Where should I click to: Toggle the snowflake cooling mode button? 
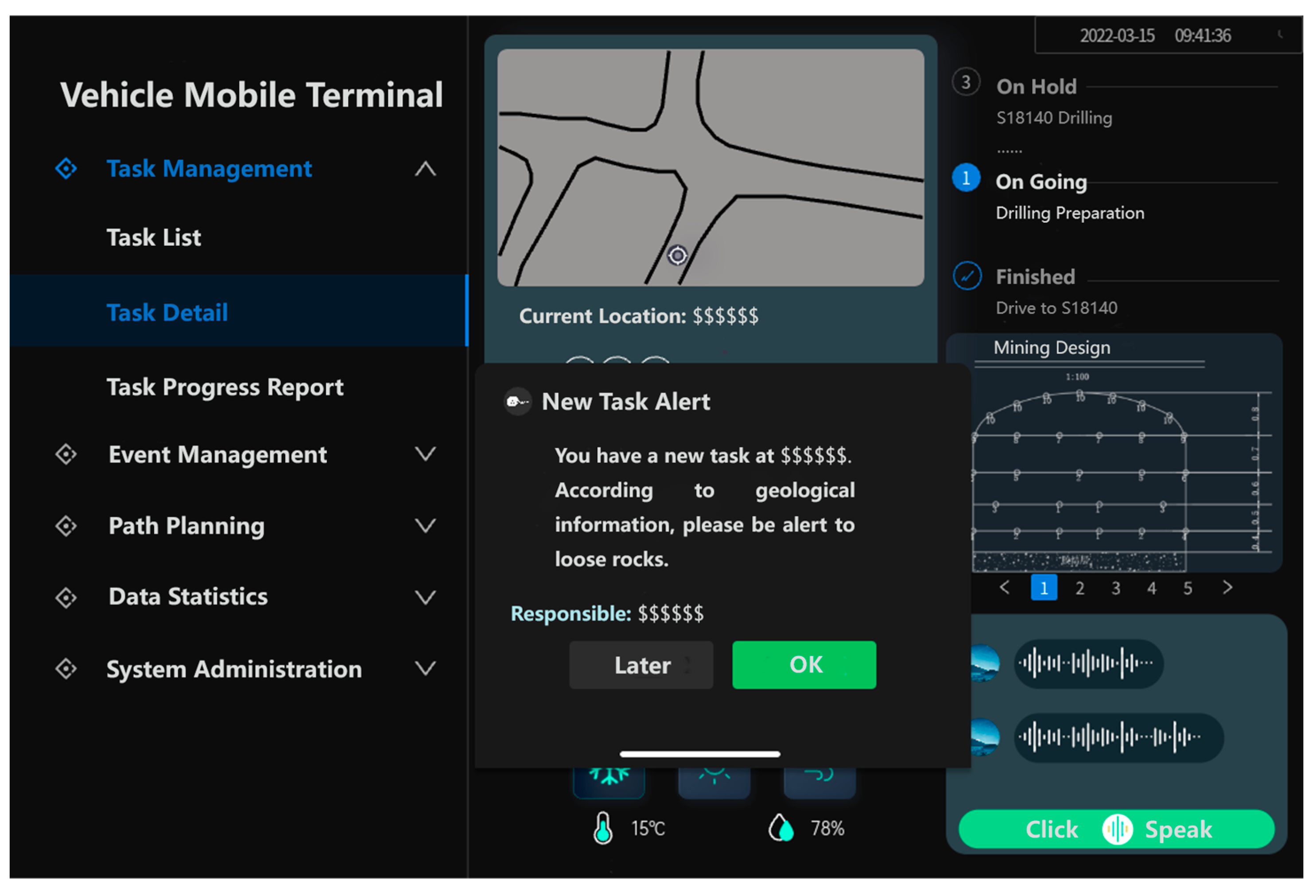(609, 782)
